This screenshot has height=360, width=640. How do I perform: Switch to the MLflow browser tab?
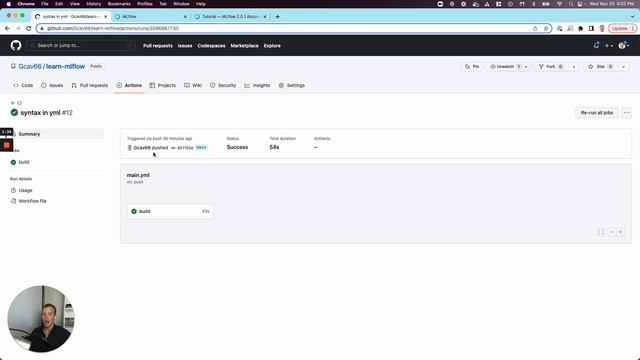[x=150, y=16]
